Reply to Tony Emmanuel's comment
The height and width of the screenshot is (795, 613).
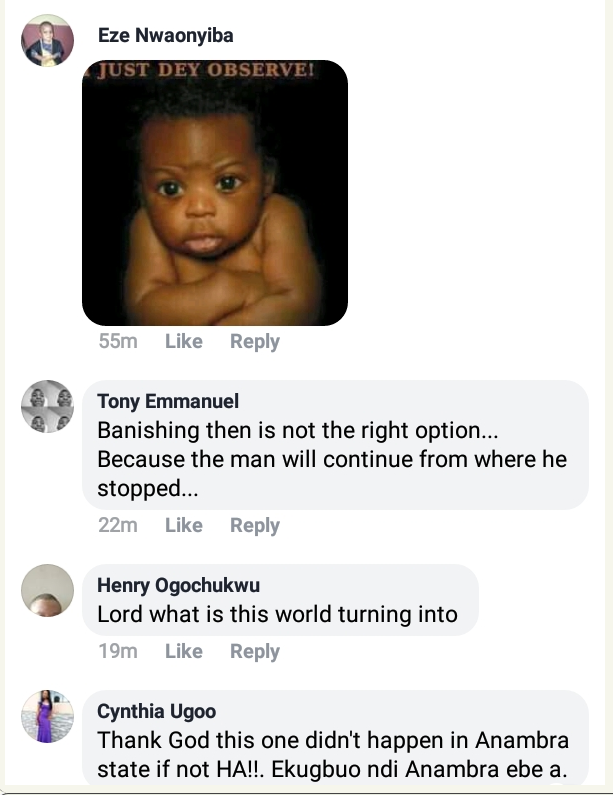pyautogui.click(x=255, y=526)
